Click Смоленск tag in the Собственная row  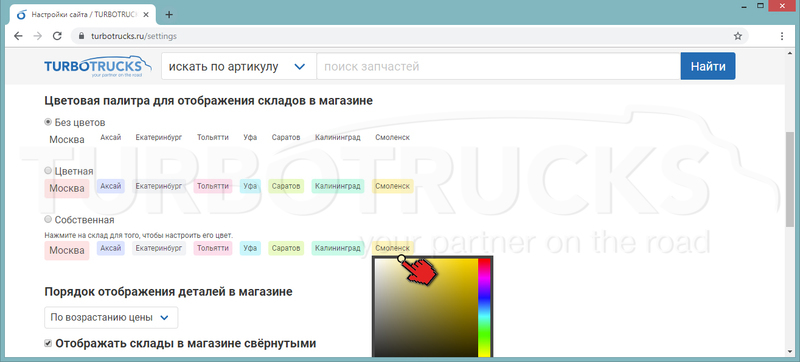pyautogui.click(x=392, y=248)
